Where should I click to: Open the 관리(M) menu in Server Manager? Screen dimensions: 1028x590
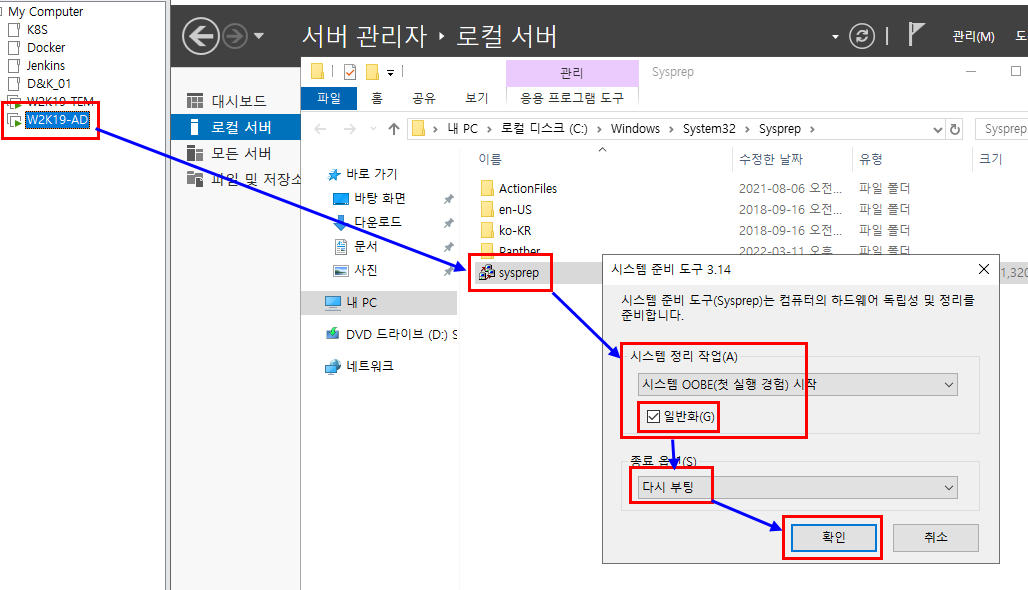(973, 37)
